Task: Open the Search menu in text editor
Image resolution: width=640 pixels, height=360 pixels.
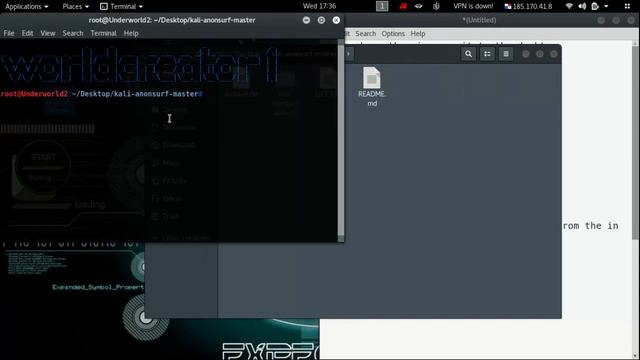Action: click(365, 33)
